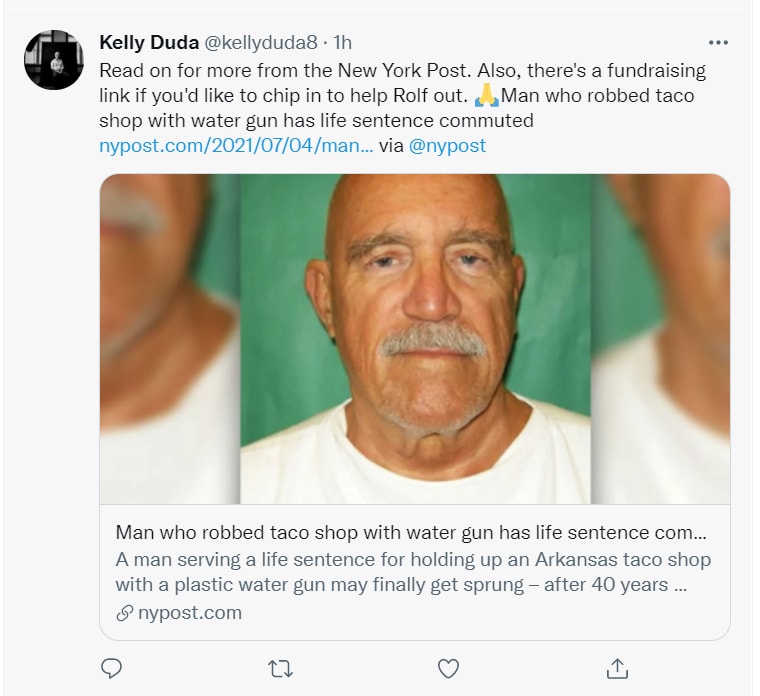Viewport: 760px width, 696px height.
Task: Click the nypost.com domain in card footer
Action: pyautogui.click(x=190, y=612)
